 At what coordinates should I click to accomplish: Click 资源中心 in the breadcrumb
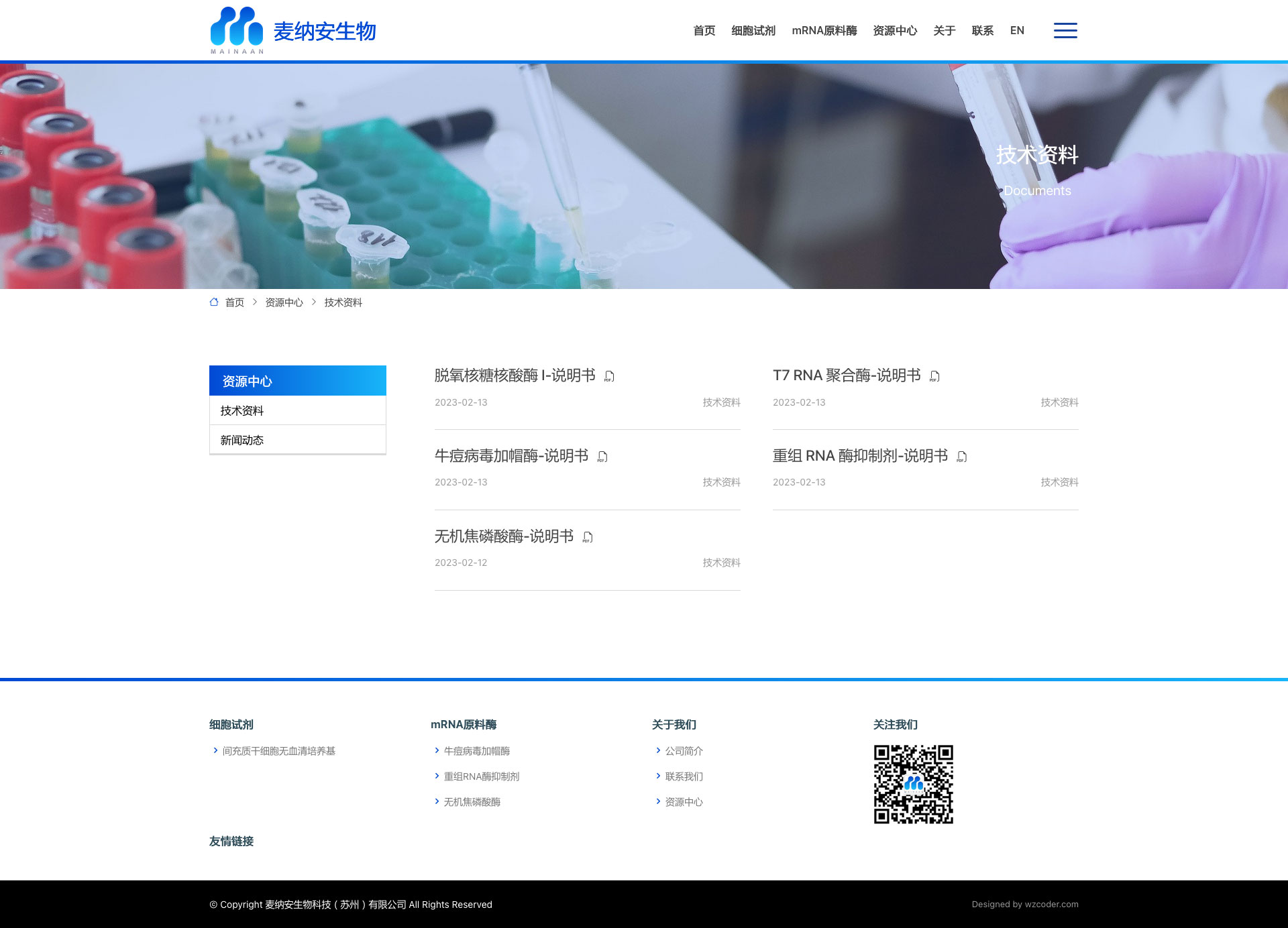pos(284,302)
